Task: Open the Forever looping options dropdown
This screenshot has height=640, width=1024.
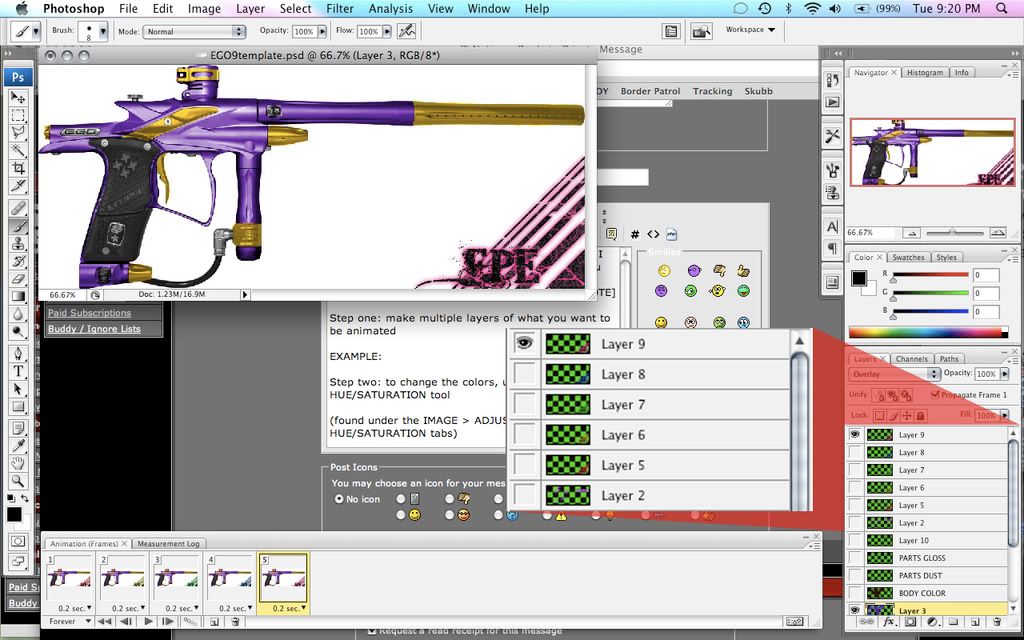Action: point(69,622)
